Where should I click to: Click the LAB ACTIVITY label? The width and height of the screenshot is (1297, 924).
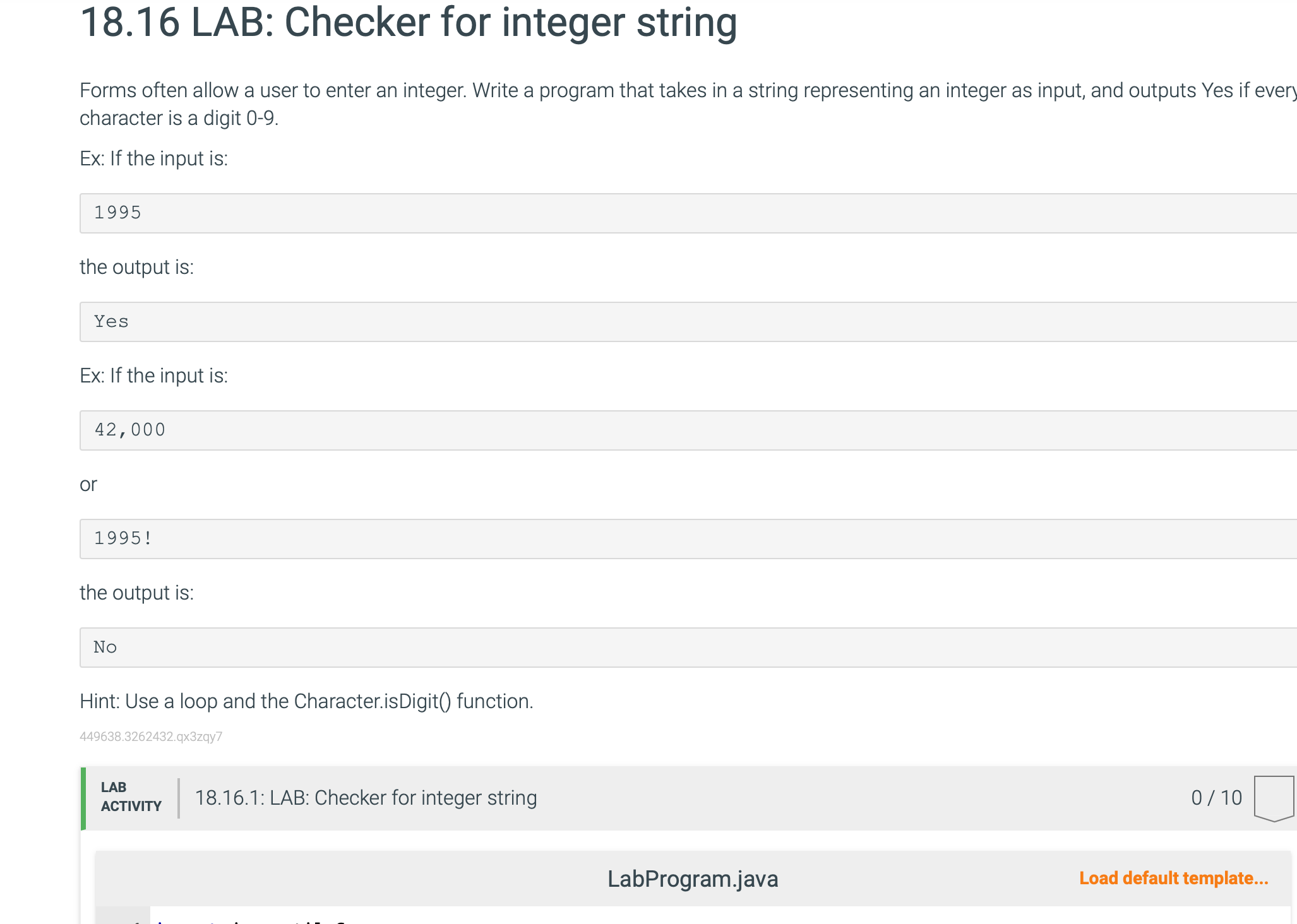(131, 797)
